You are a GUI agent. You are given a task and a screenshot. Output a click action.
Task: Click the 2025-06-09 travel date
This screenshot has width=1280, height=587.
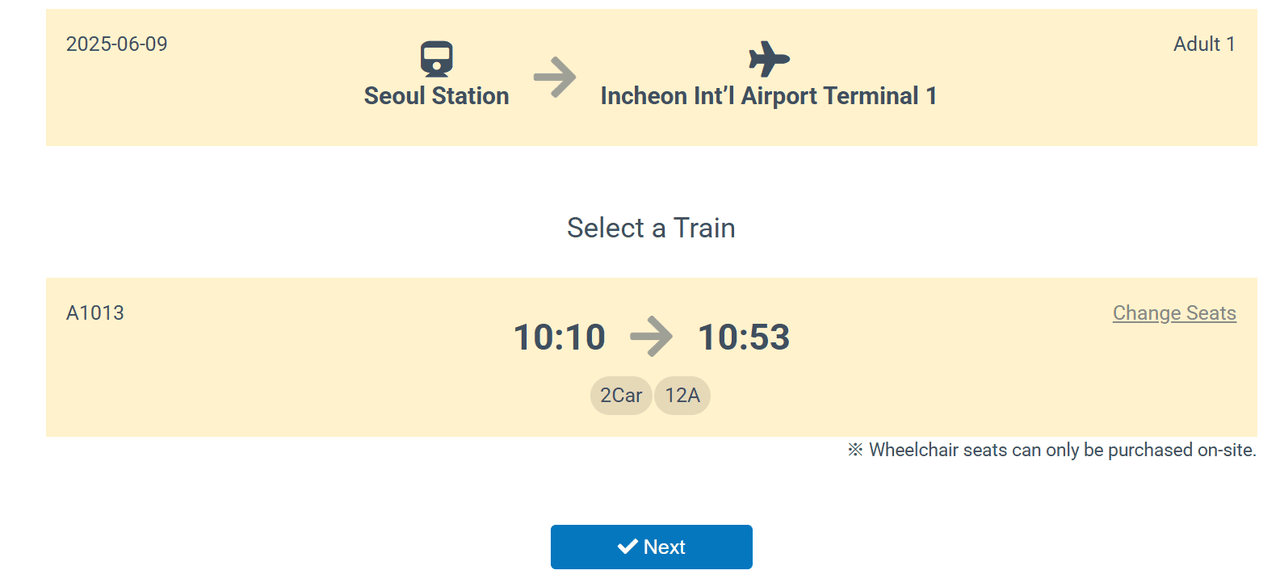click(x=117, y=44)
